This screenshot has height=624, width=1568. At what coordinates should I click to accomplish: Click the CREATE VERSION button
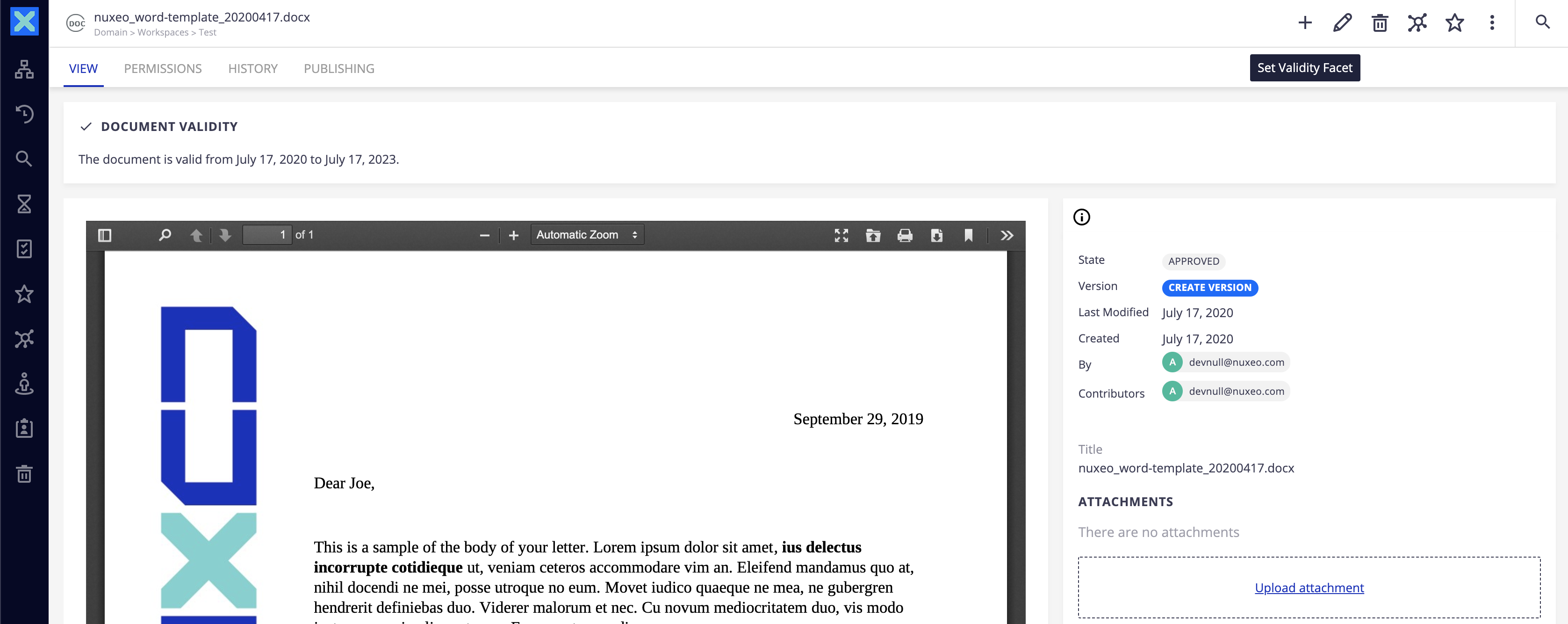(x=1209, y=287)
